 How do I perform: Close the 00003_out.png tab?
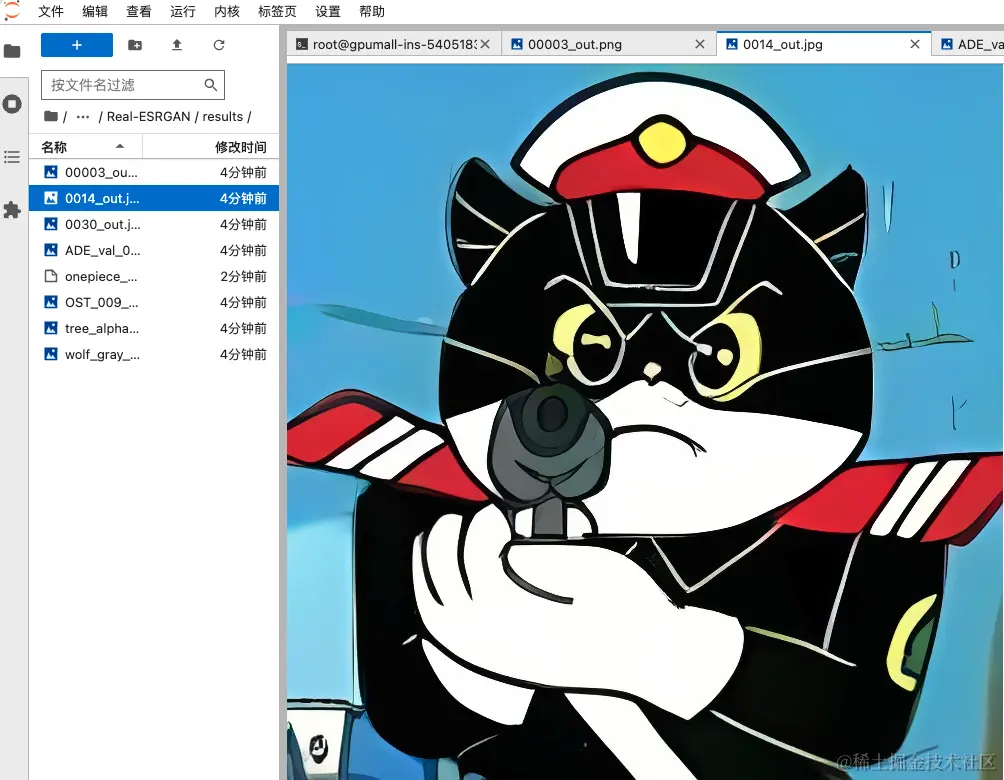pyautogui.click(x=700, y=44)
